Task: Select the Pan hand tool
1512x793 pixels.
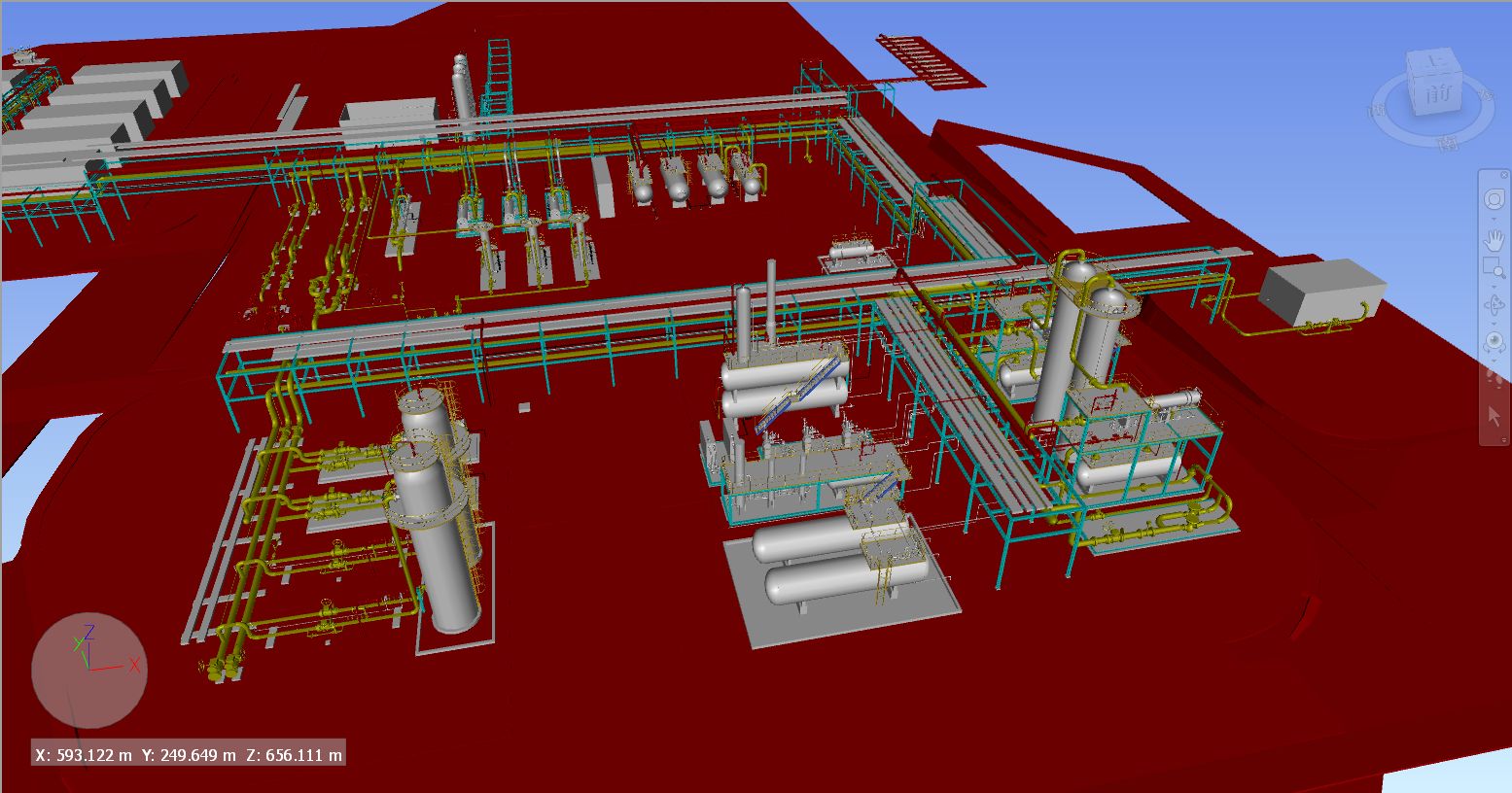Action: (x=1494, y=238)
